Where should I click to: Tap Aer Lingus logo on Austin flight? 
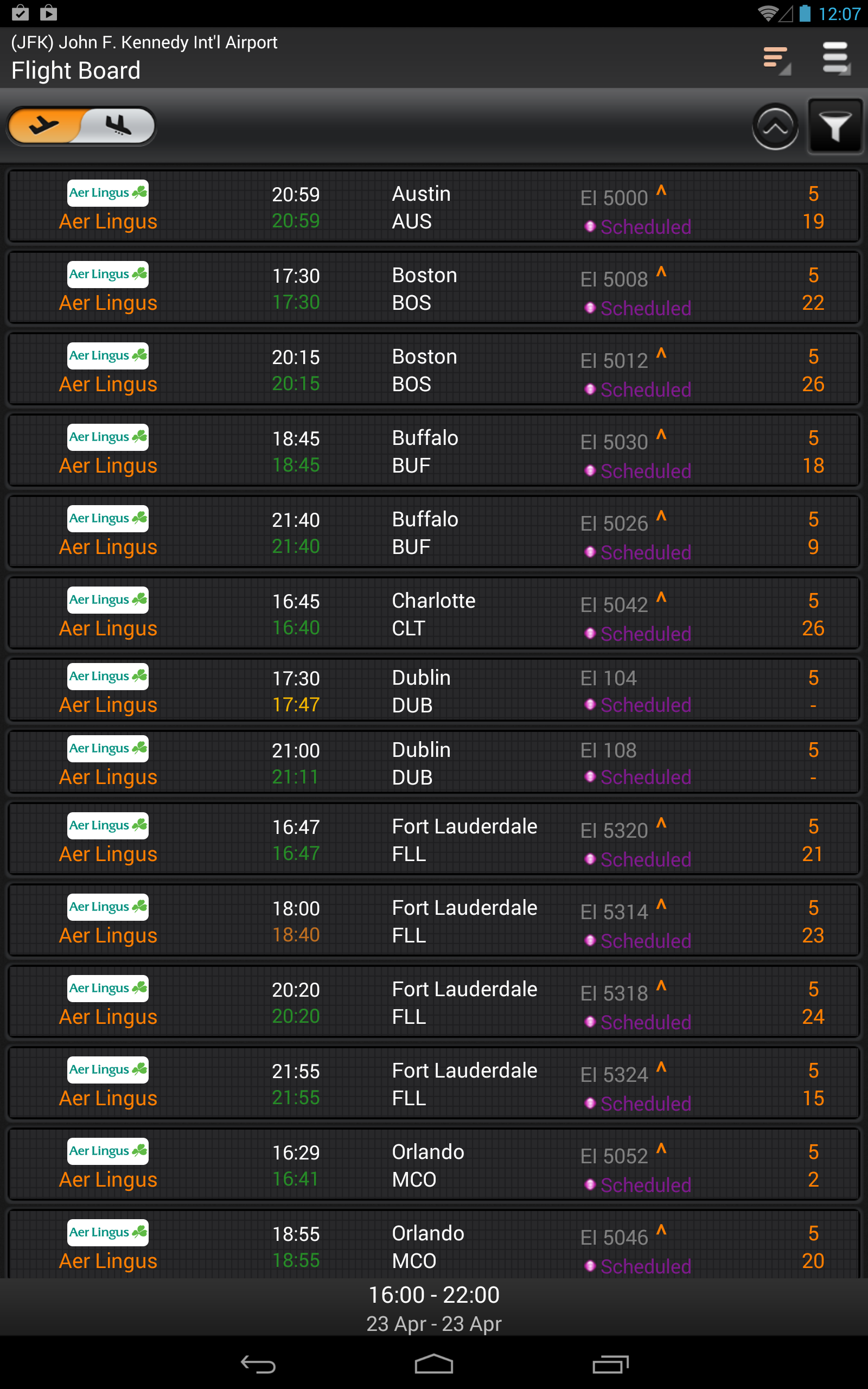108,193
